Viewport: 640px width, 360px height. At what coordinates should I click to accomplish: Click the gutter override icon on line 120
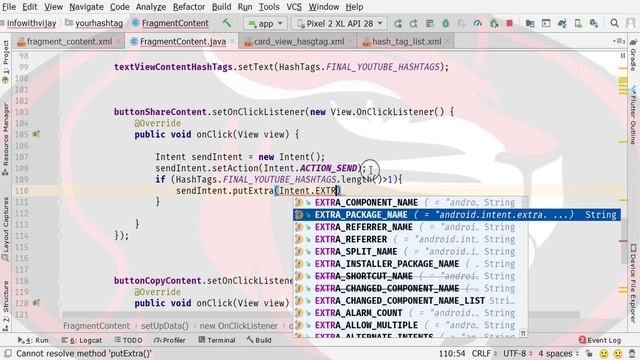point(36,303)
